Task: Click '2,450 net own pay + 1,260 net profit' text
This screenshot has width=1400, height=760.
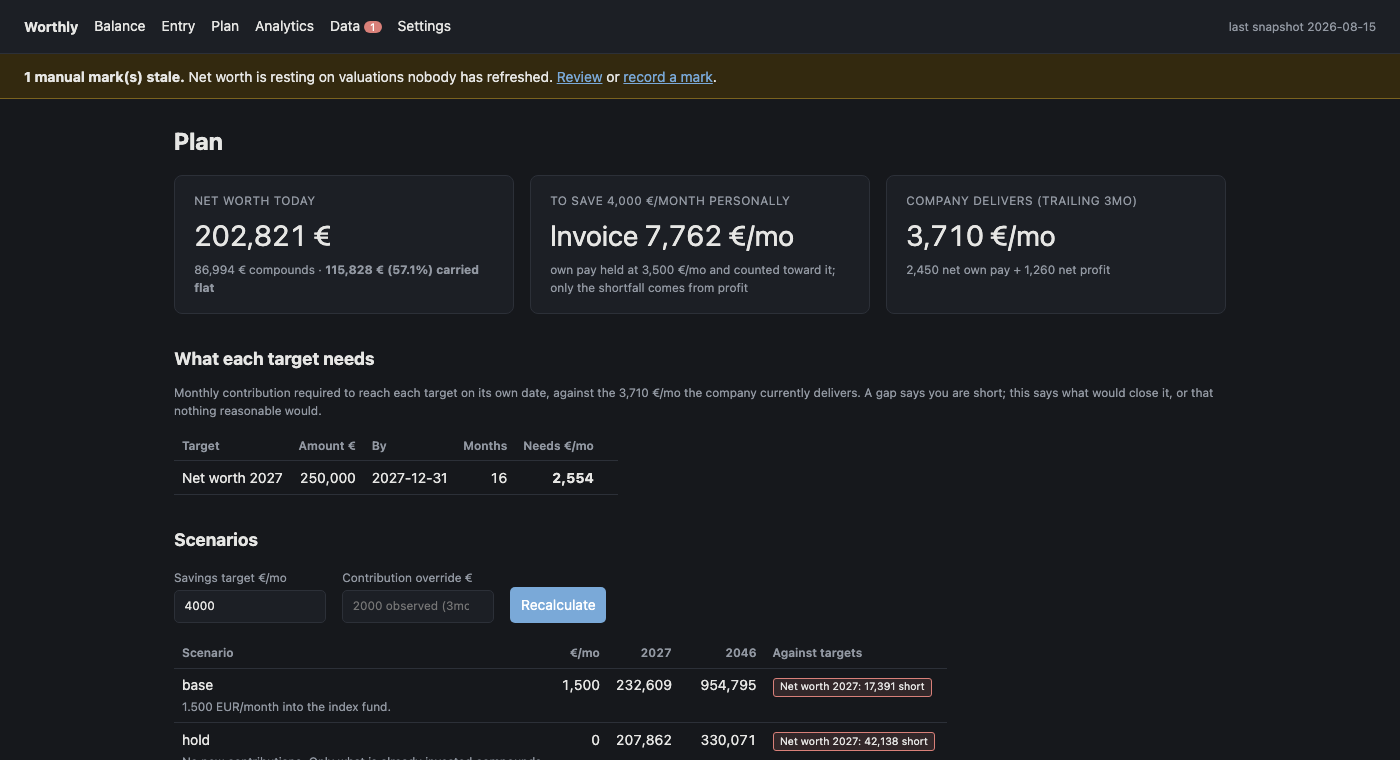Action: 1008,270
